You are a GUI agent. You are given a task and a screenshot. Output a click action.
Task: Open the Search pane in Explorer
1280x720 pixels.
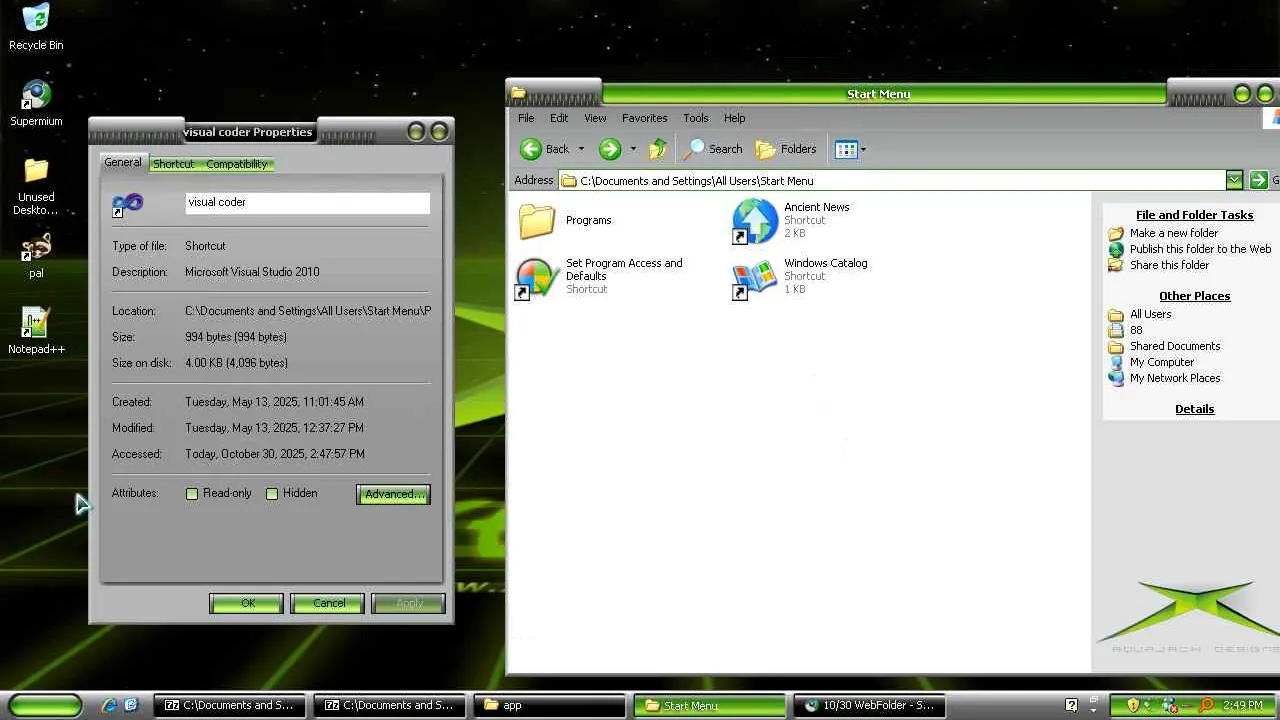(712, 149)
